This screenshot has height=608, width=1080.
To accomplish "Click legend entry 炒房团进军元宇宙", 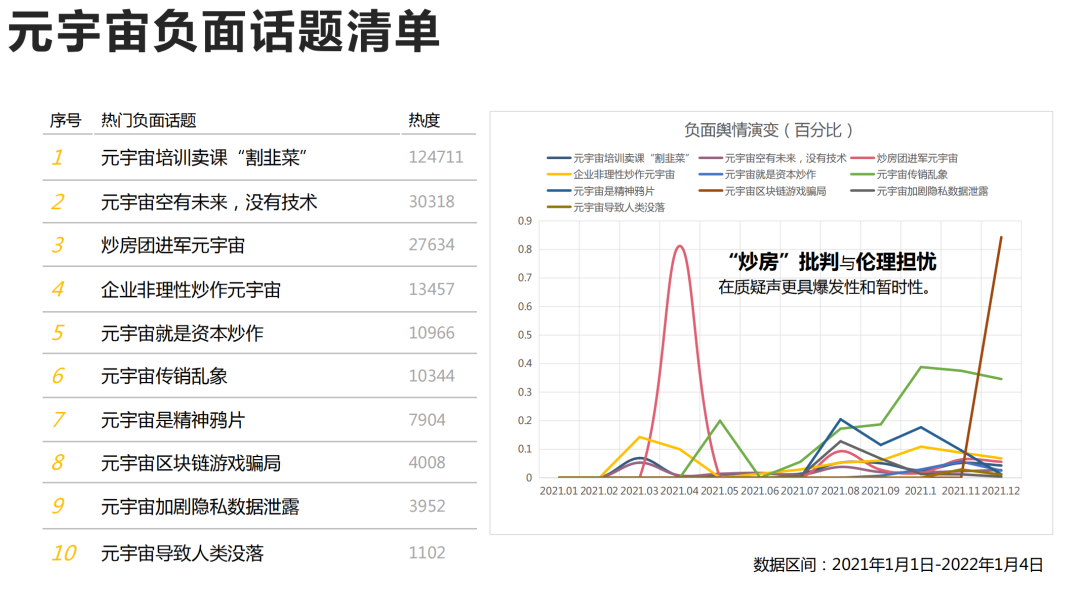I will (x=917, y=158).
